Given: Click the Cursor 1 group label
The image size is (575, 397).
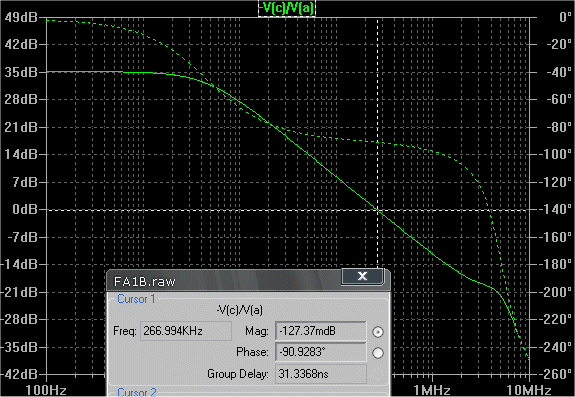Looking at the screenshot, I should pyautogui.click(x=136, y=299).
